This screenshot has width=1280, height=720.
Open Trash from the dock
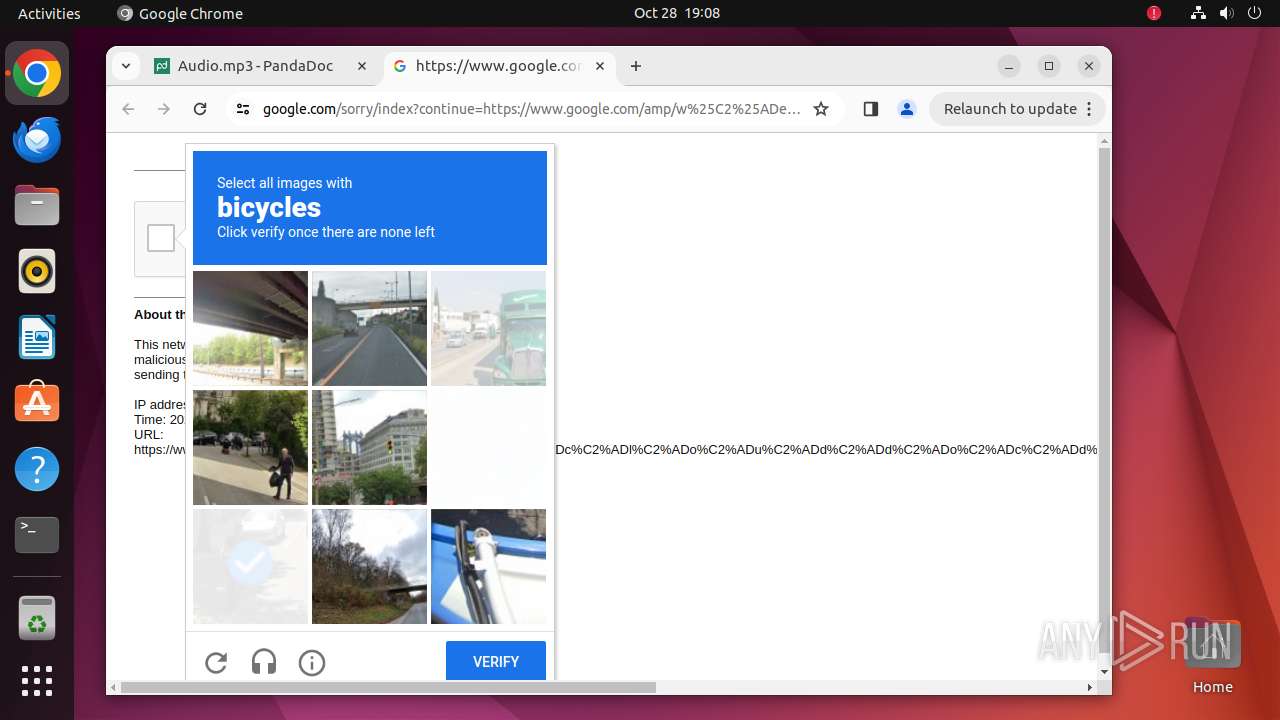pyautogui.click(x=37, y=618)
